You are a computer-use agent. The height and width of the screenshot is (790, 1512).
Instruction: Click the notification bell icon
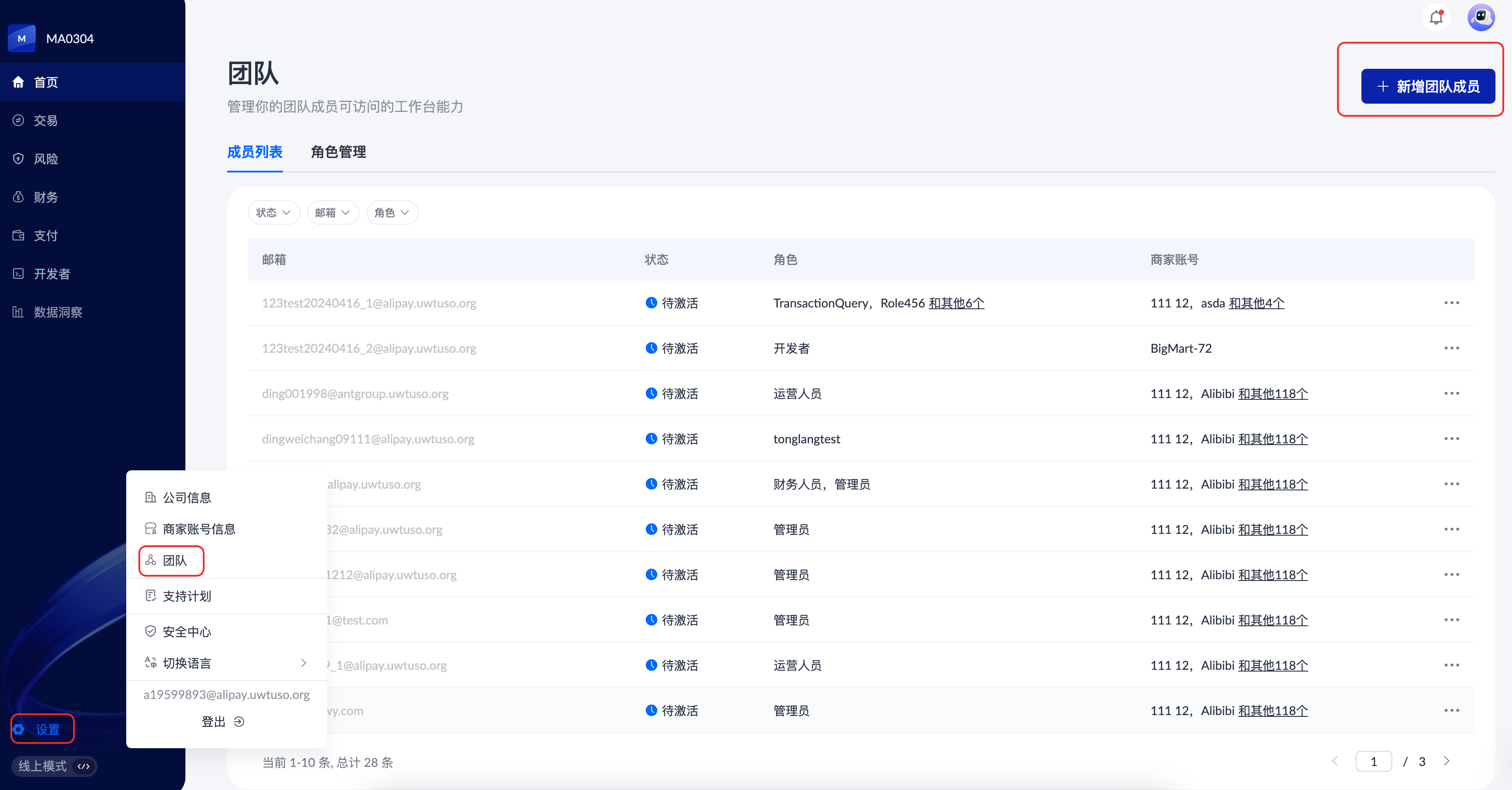tap(1436, 17)
